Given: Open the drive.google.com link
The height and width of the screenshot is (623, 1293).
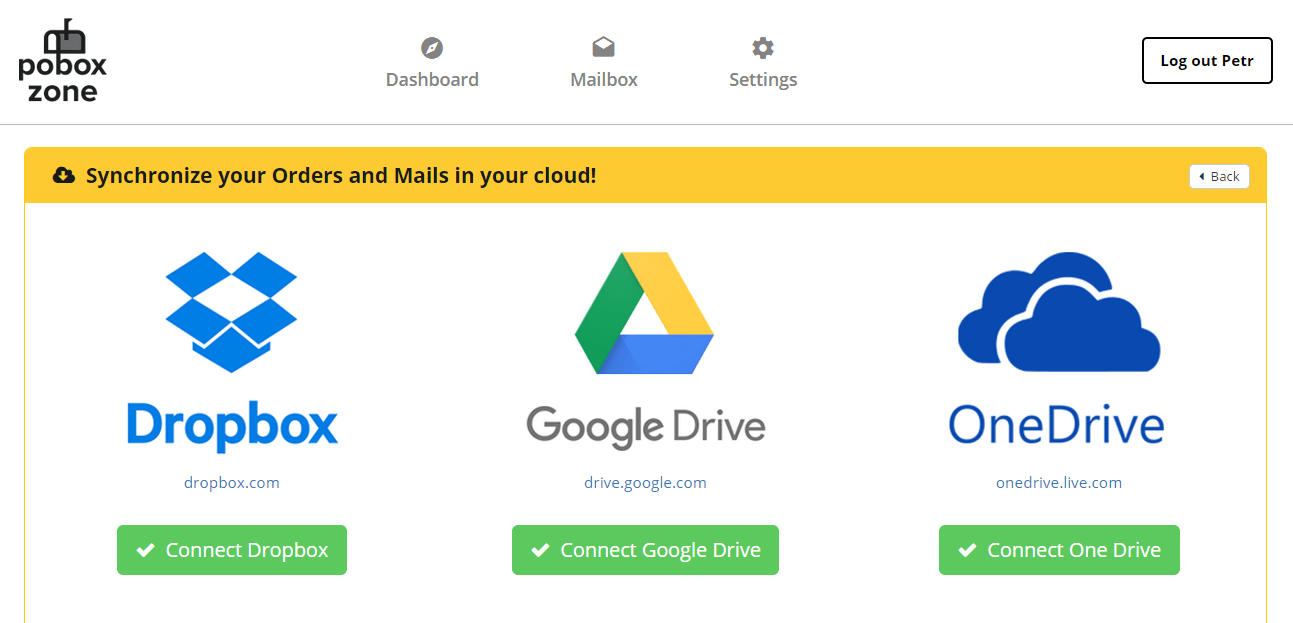Looking at the screenshot, I should coord(645,482).
